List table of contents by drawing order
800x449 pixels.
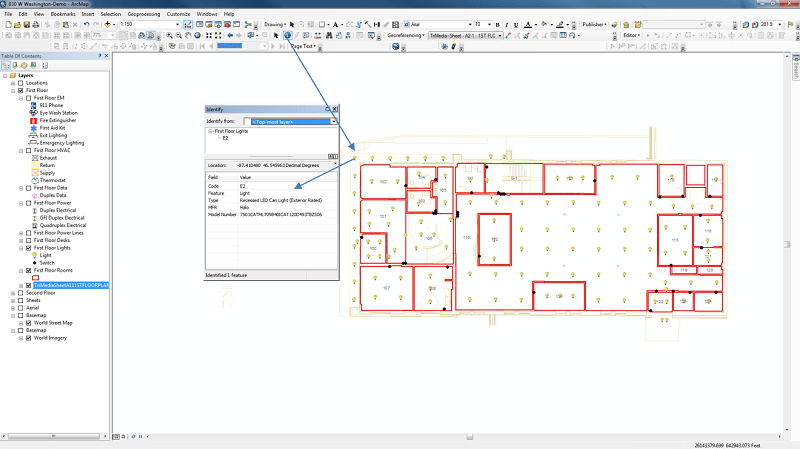6,65
